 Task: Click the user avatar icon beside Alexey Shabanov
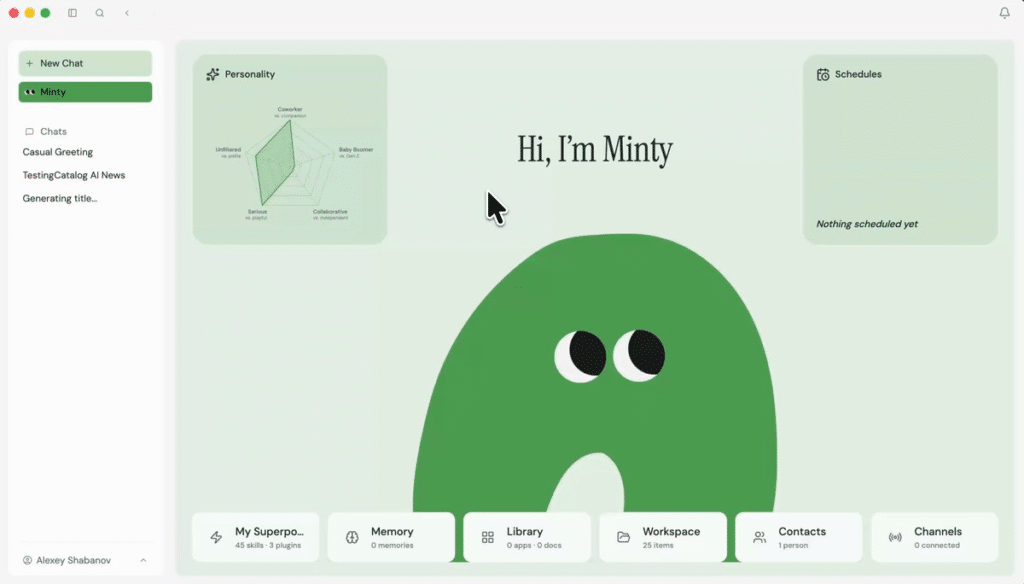tap(27, 560)
